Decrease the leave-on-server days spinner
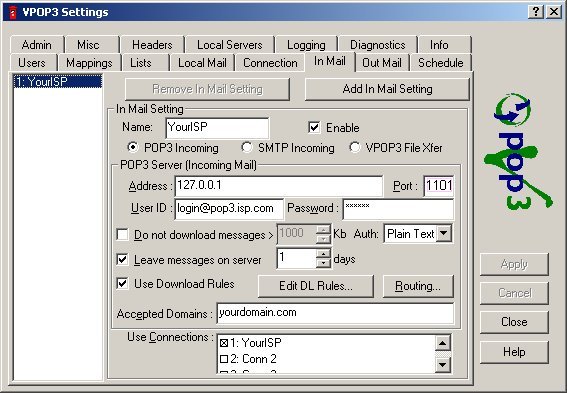The width and height of the screenshot is (567, 393). point(323,263)
